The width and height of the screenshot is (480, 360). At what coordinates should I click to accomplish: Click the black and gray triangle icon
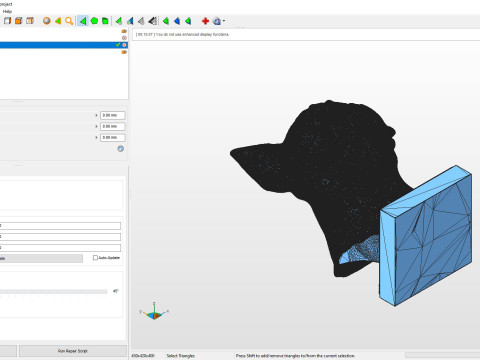click(152, 21)
